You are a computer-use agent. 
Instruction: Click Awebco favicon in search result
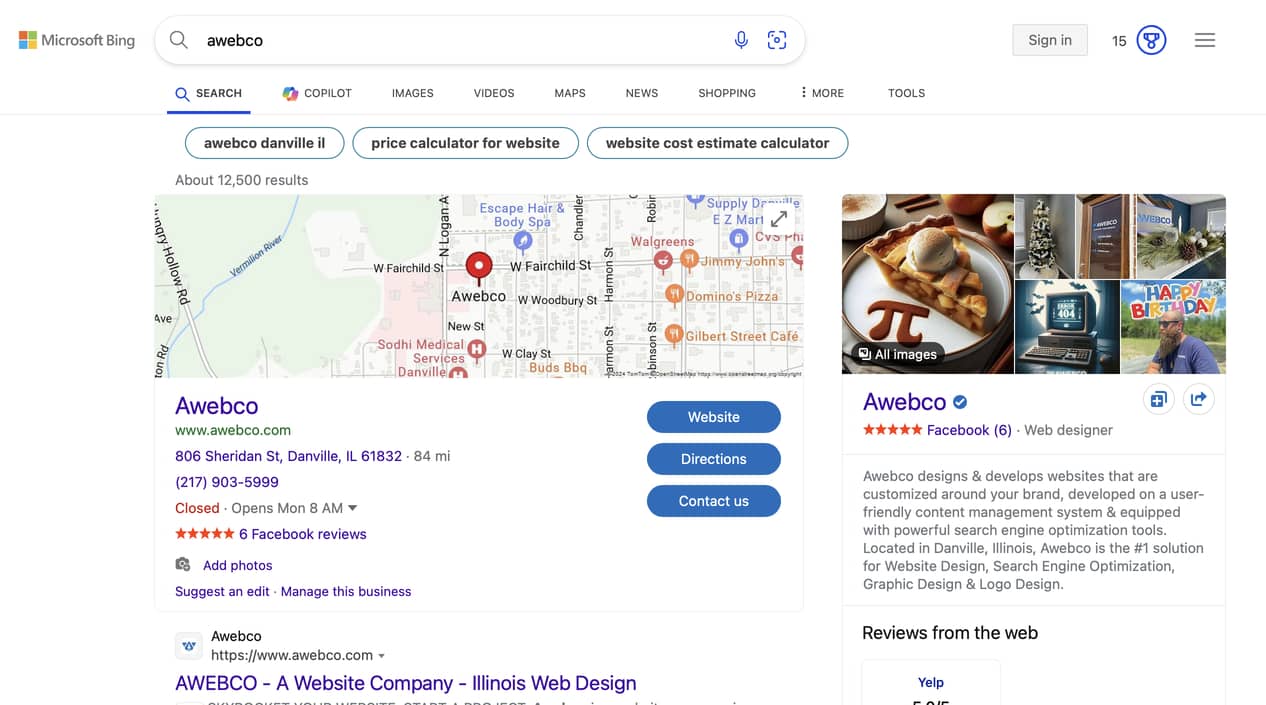coord(189,646)
